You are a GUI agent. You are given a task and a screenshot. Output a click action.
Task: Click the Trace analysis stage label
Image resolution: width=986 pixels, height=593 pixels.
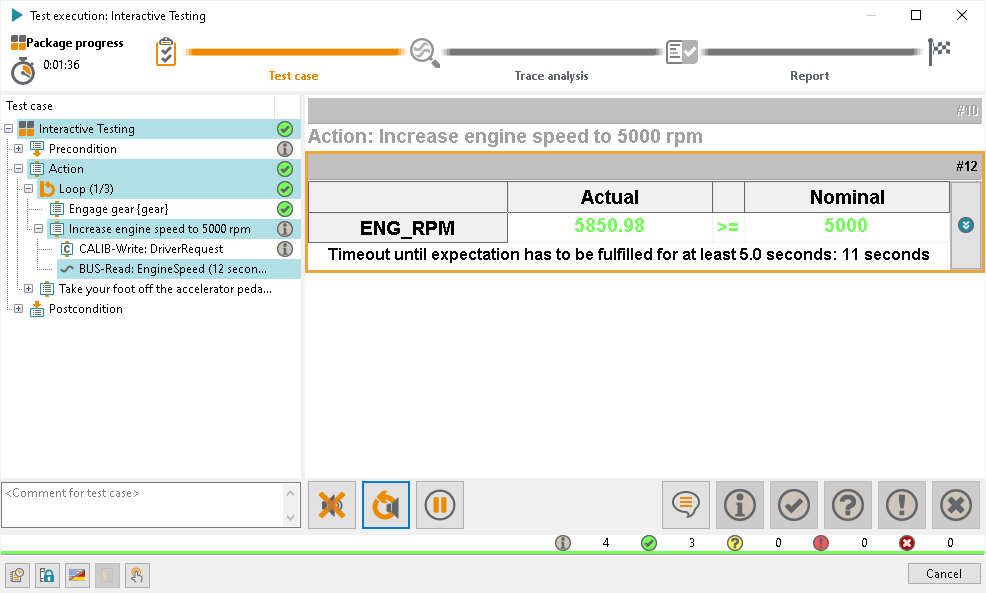click(551, 75)
